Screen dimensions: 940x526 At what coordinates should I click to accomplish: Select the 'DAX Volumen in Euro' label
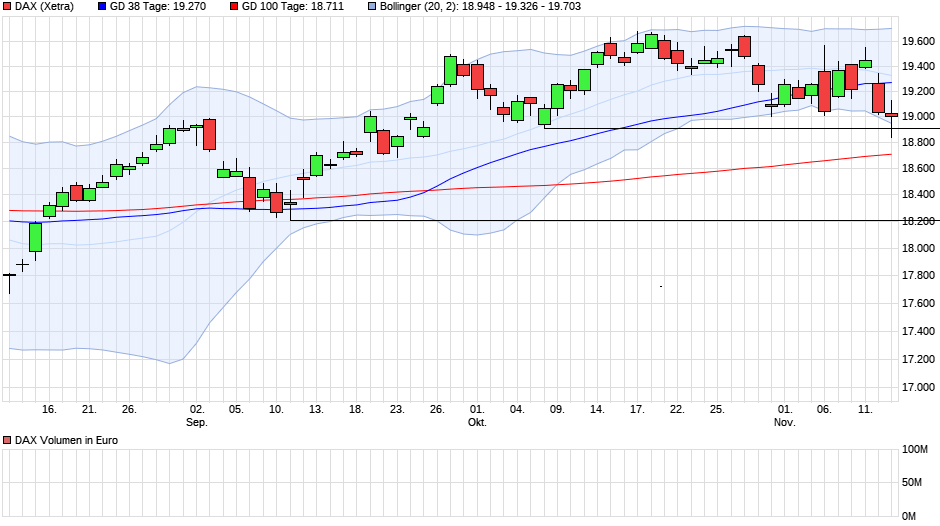coord(67,440)
